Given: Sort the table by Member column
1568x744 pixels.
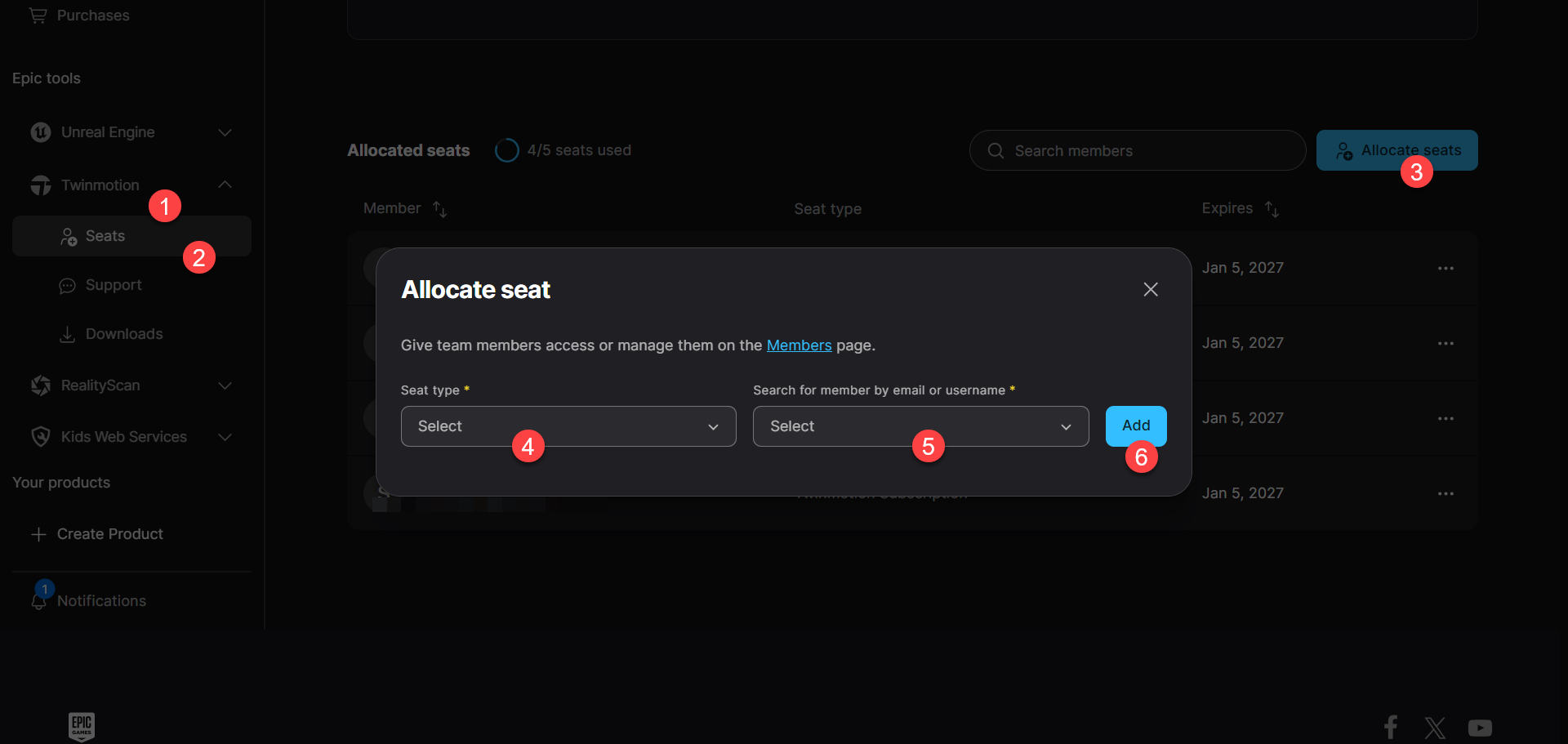Looking at the screenshot, I should (x=439, y=210).
